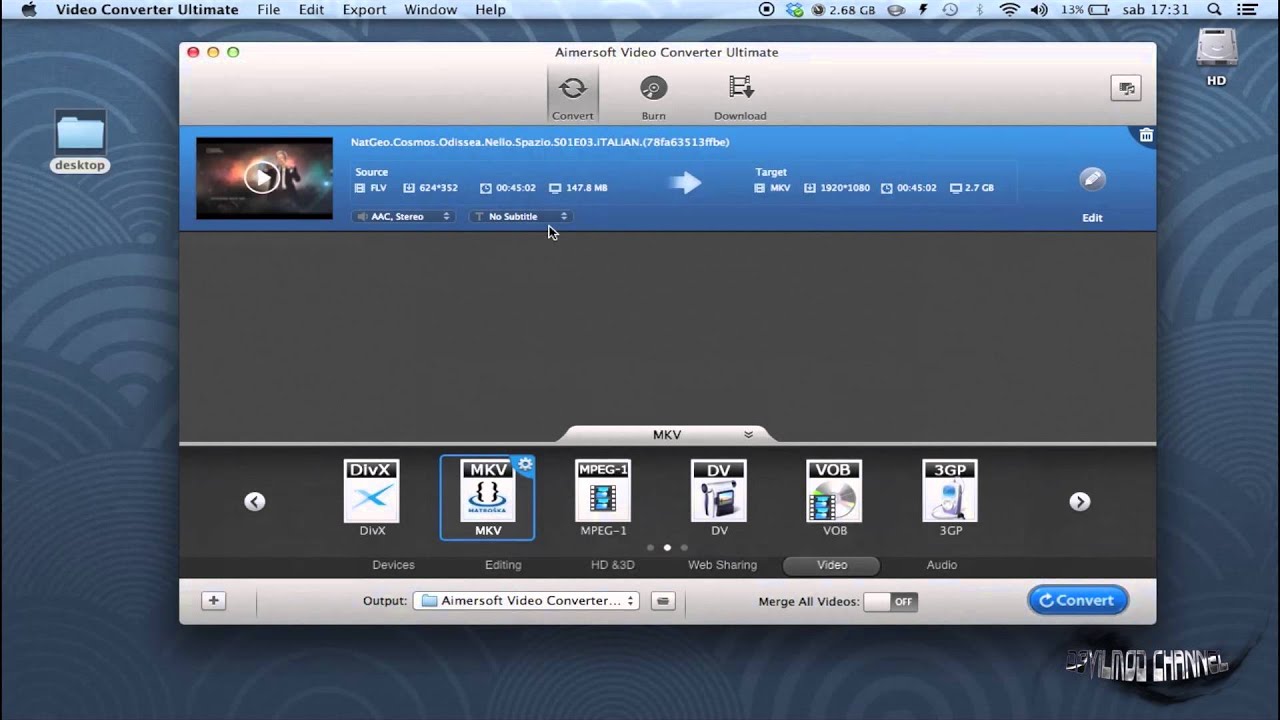Go to previous formats with left arrow
The height and width of the screenshot is (720, 1280).
(255, 502)
